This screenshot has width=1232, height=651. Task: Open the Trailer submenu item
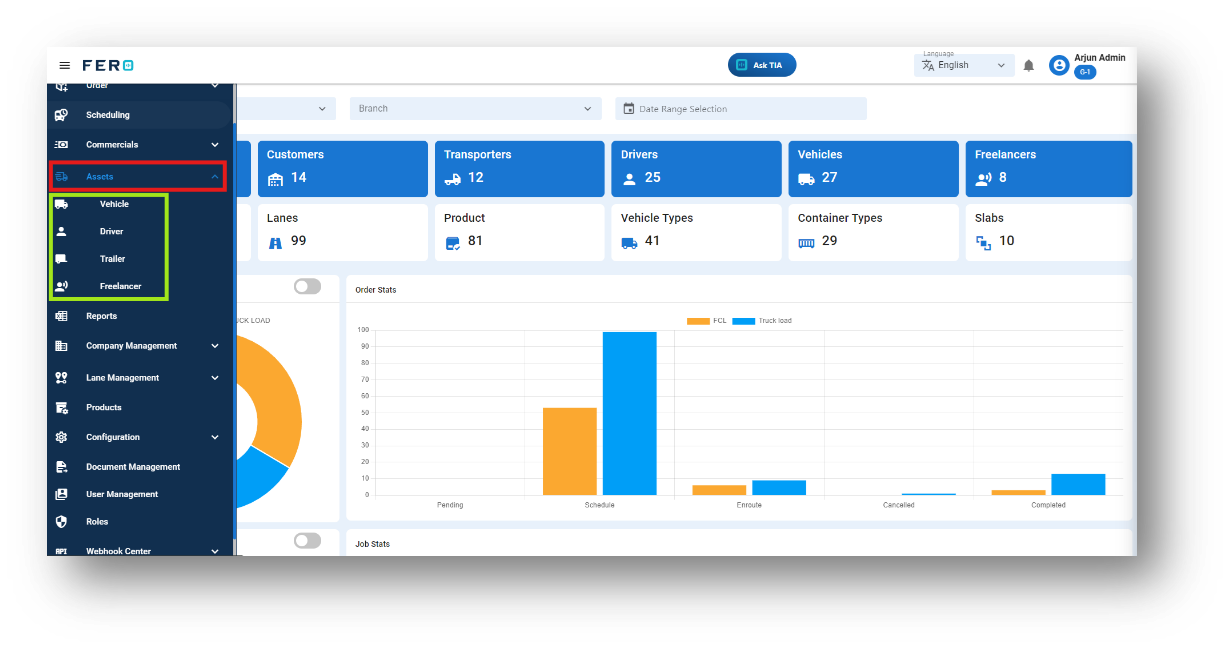pos(113,259)
